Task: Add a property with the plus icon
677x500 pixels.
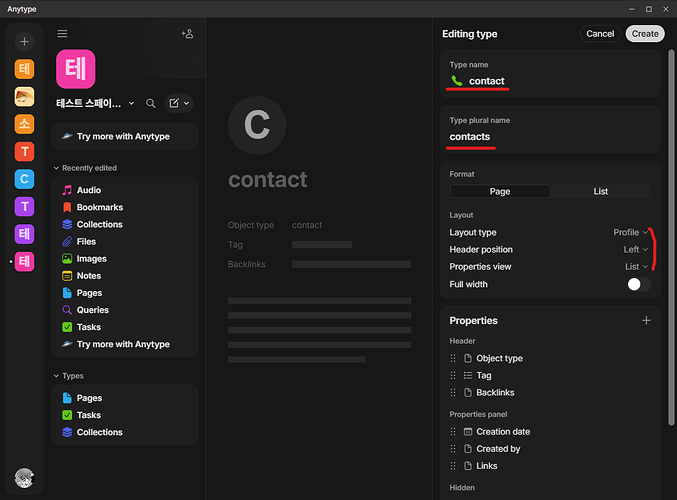Action: click(x=646, y=320)
